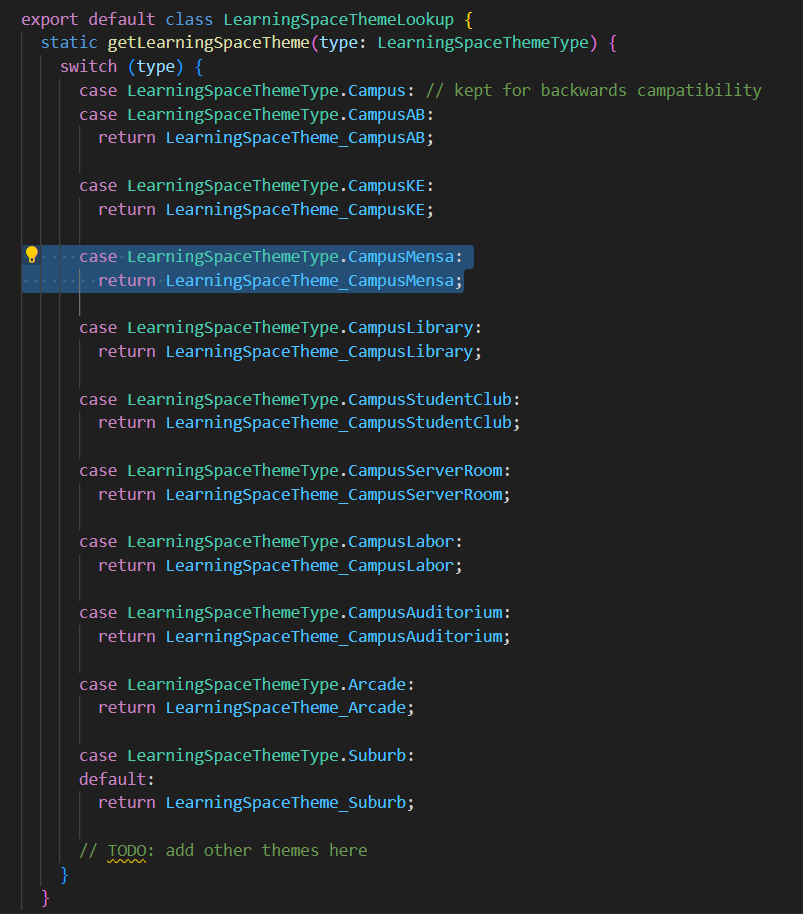Click the backwards campatibility comment
This screenshot has height=914, width=803.
click(595, 89)
